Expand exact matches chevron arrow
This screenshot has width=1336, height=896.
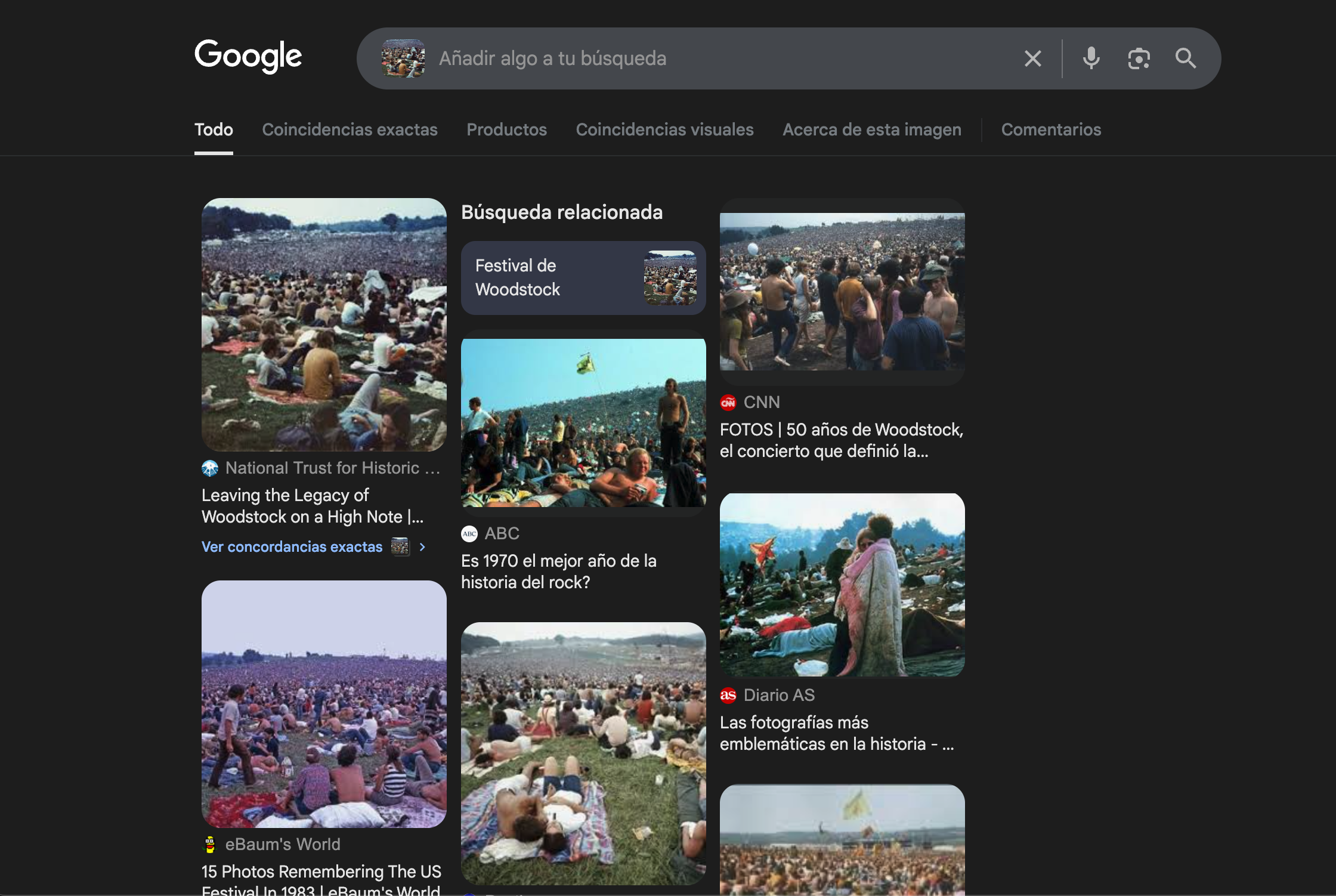tap(422, 547)
